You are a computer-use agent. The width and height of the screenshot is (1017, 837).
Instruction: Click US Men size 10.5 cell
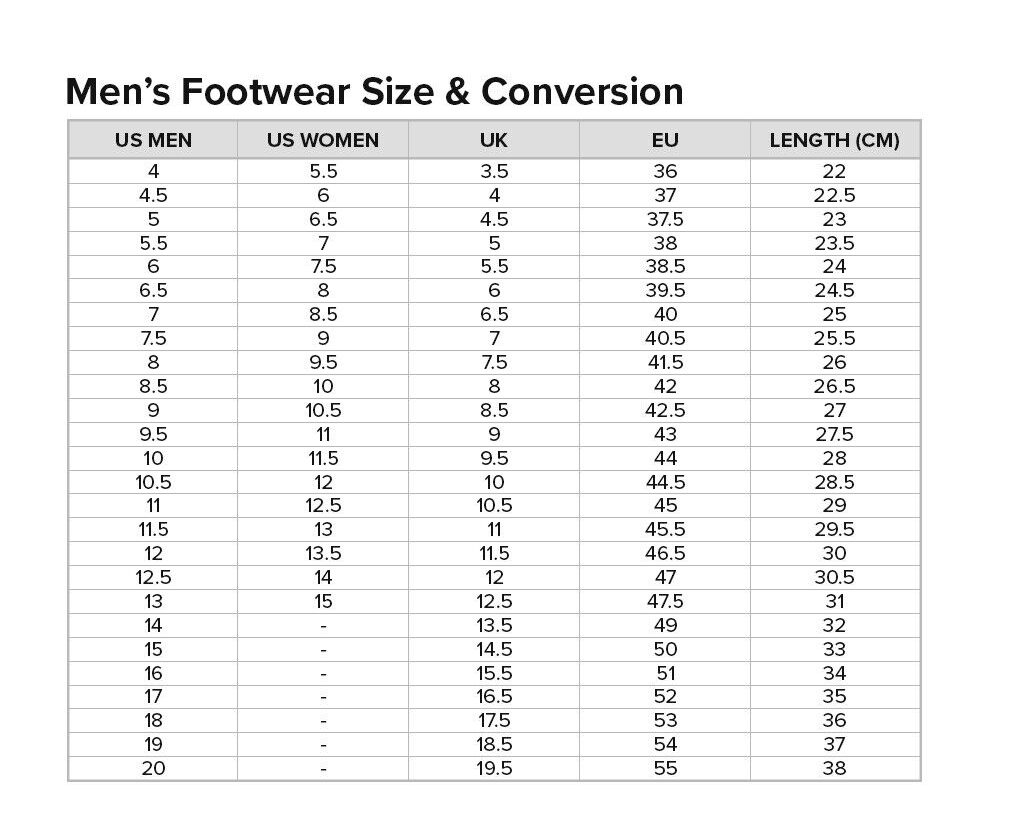(x=153, y=482)
